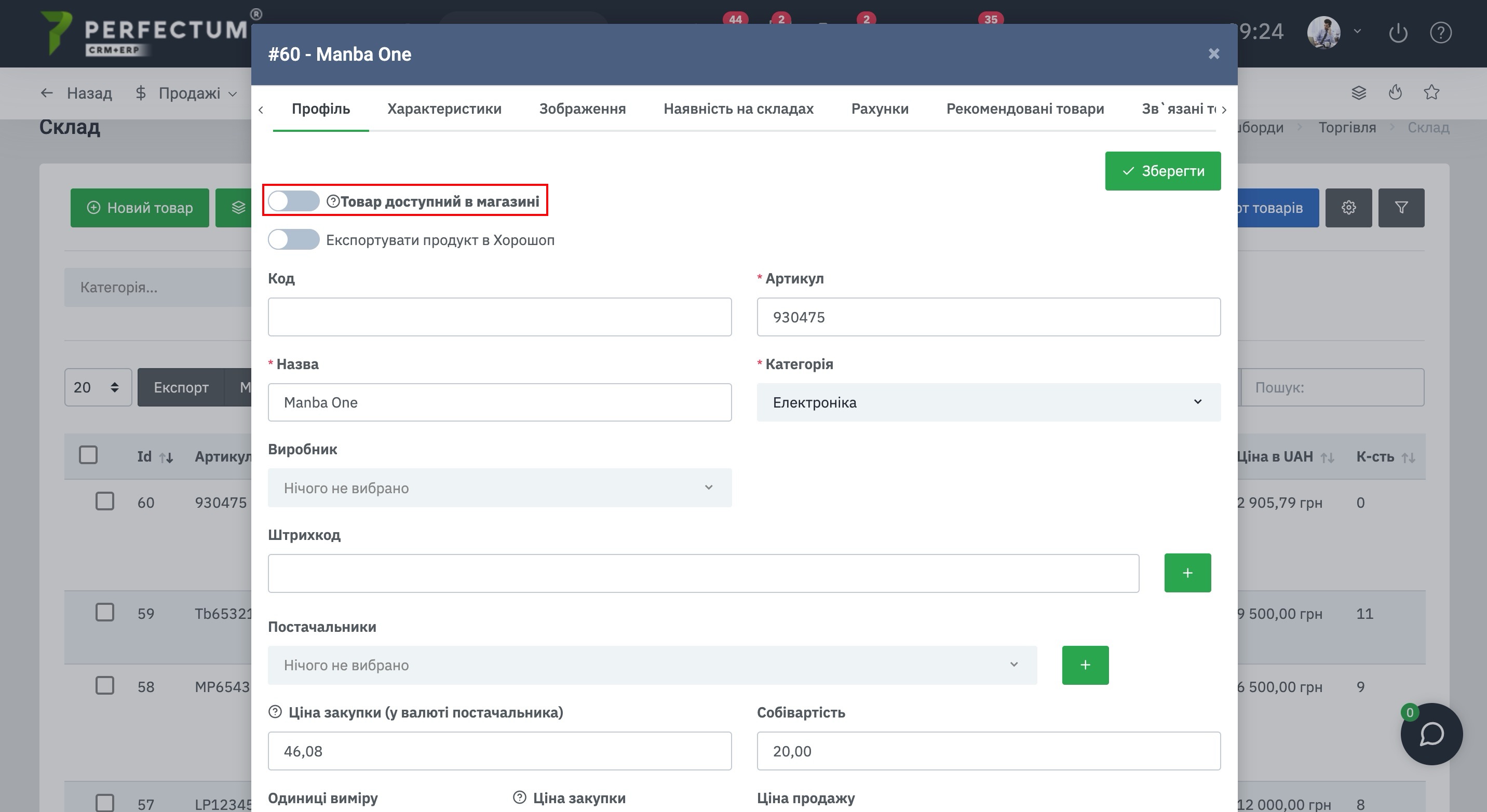The height and width of the screenshot is (812, 1487).
Task: Open the Категорія filter field
Action: pos(158,287)
